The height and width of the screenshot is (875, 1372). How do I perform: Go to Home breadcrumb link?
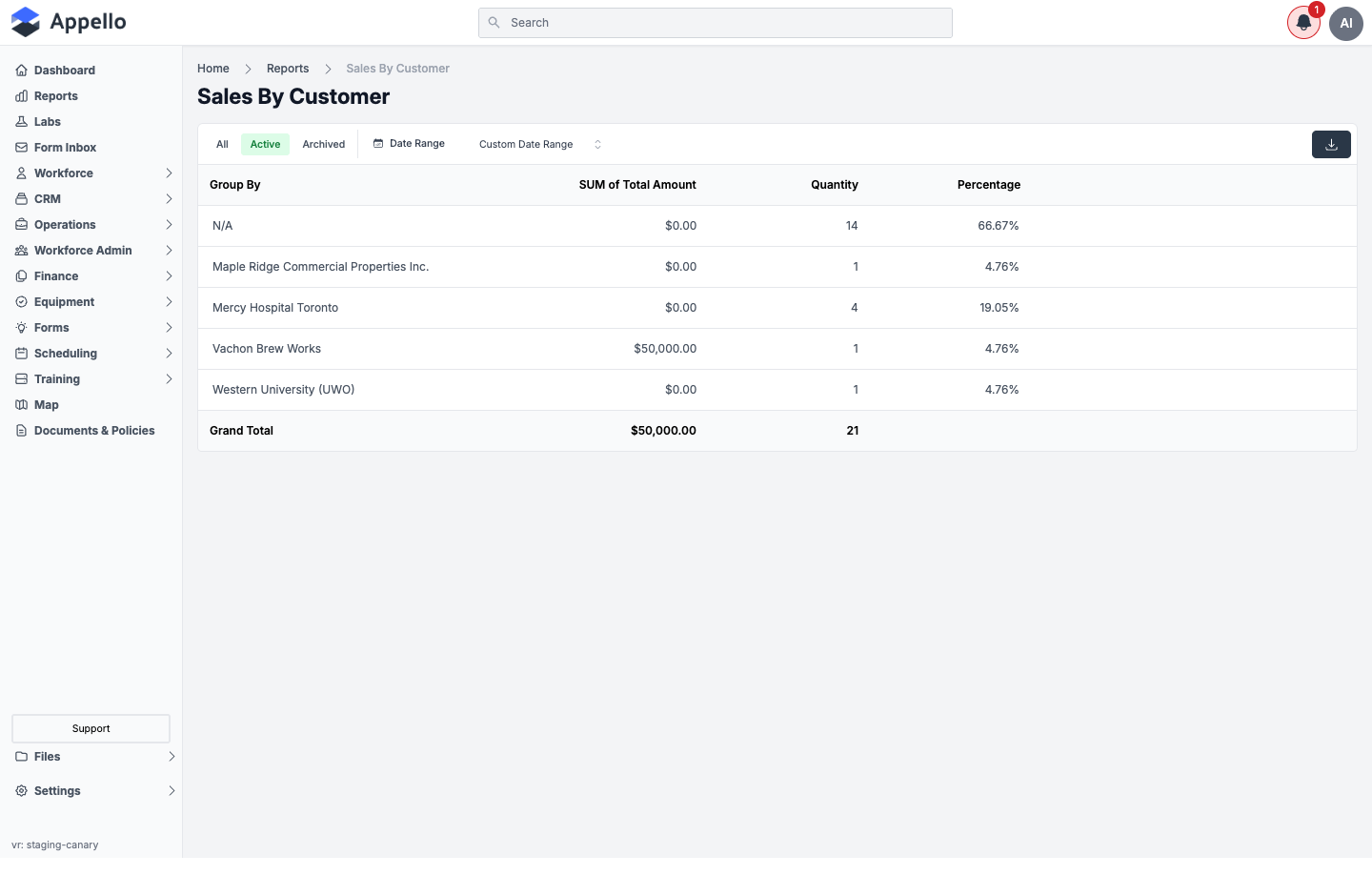click(213, 69)
